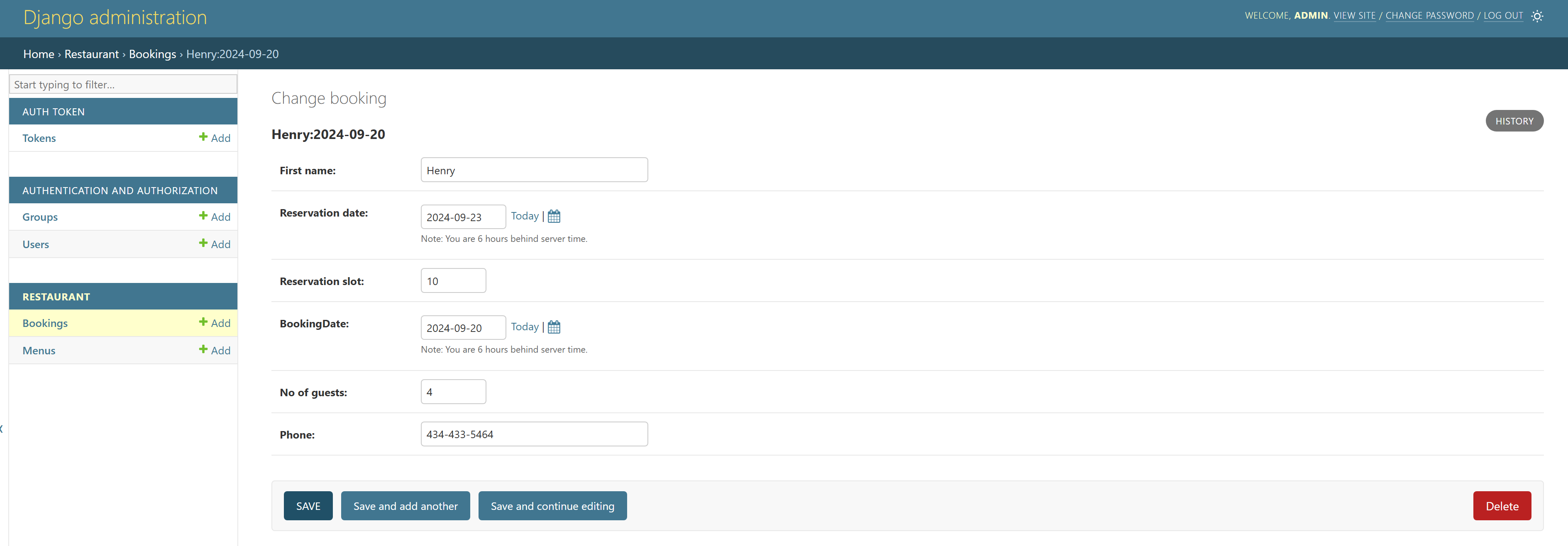Image resolution: width=1568 pixels, height=546 pixels.
Task: Set BookingDate to Today
Action: pos(524,327)
